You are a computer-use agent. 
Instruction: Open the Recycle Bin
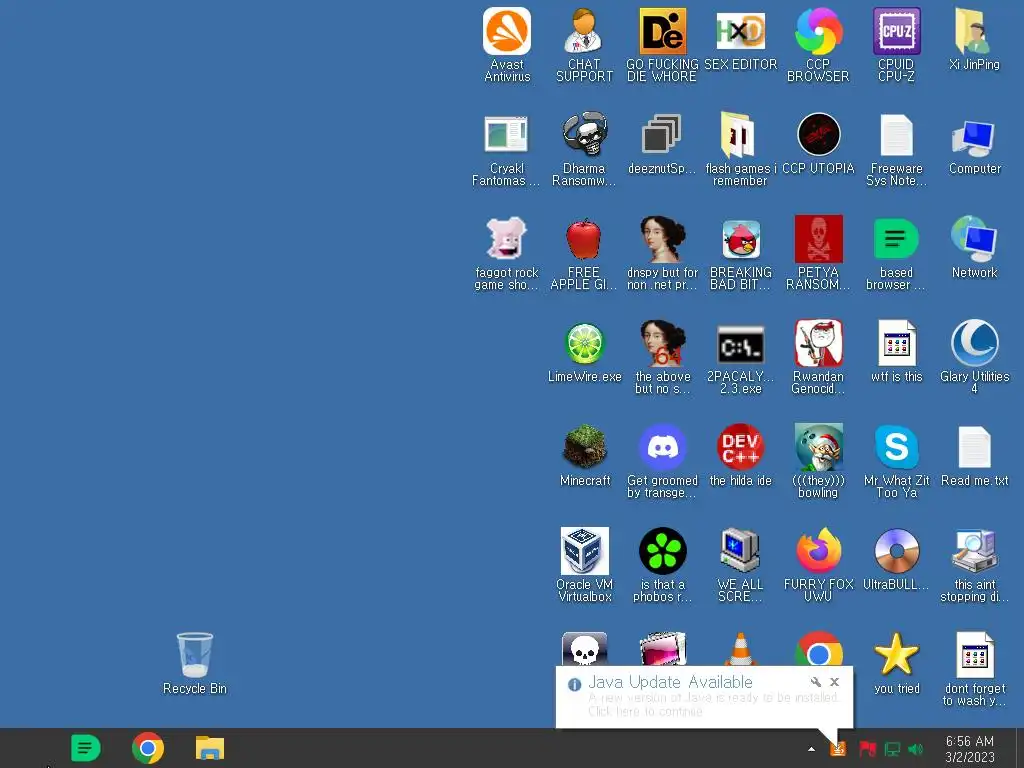tap(195, 664)
